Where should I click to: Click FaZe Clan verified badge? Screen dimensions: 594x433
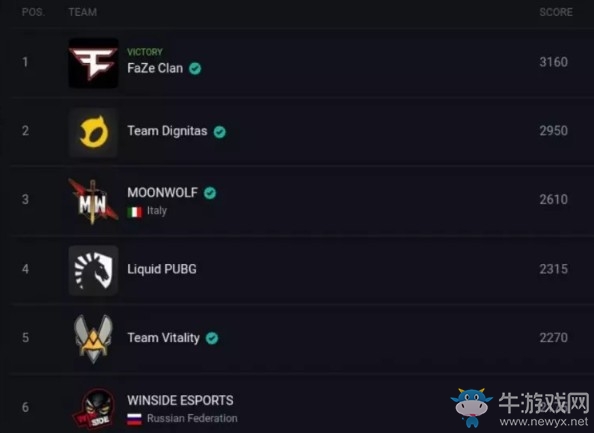[195, 69]
